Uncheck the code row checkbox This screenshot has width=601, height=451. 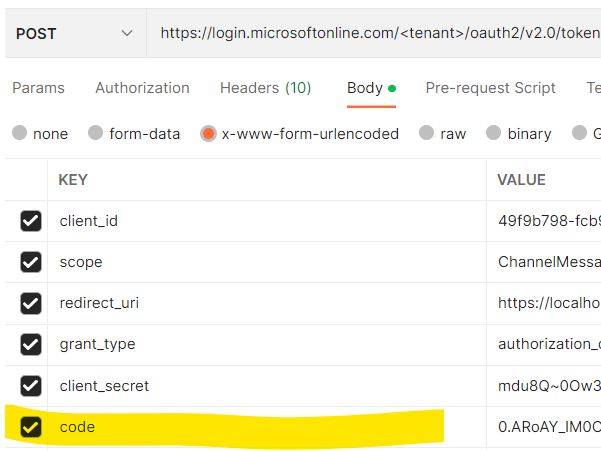click(31, 427)
